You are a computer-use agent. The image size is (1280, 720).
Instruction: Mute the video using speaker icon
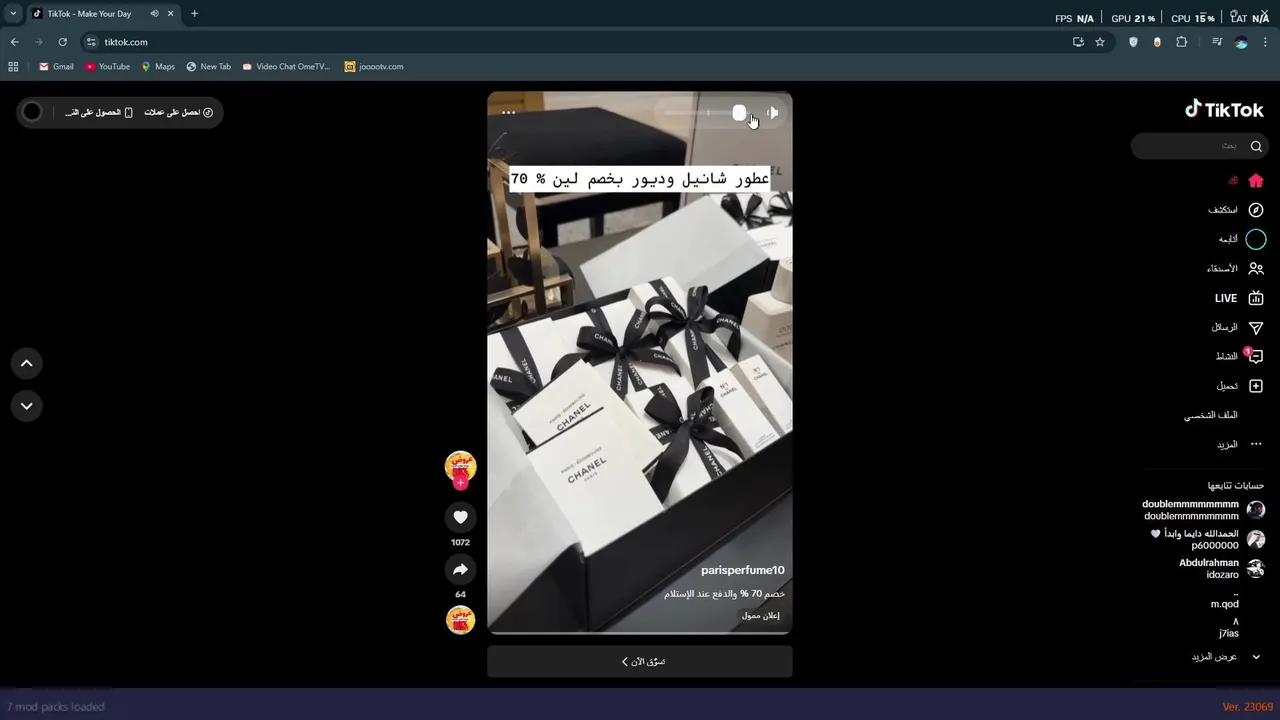coord(772,113)
